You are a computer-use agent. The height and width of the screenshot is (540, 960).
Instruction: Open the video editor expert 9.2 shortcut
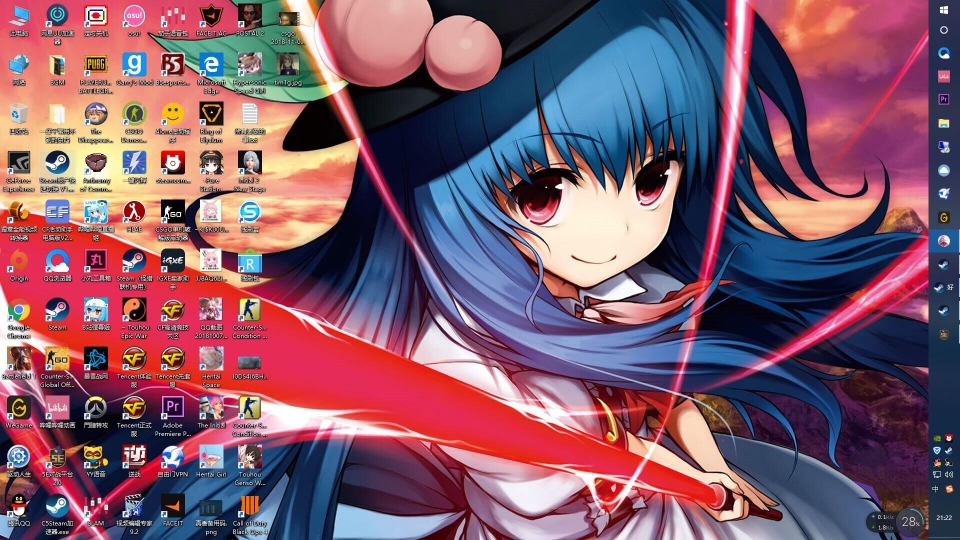[134, 515]
